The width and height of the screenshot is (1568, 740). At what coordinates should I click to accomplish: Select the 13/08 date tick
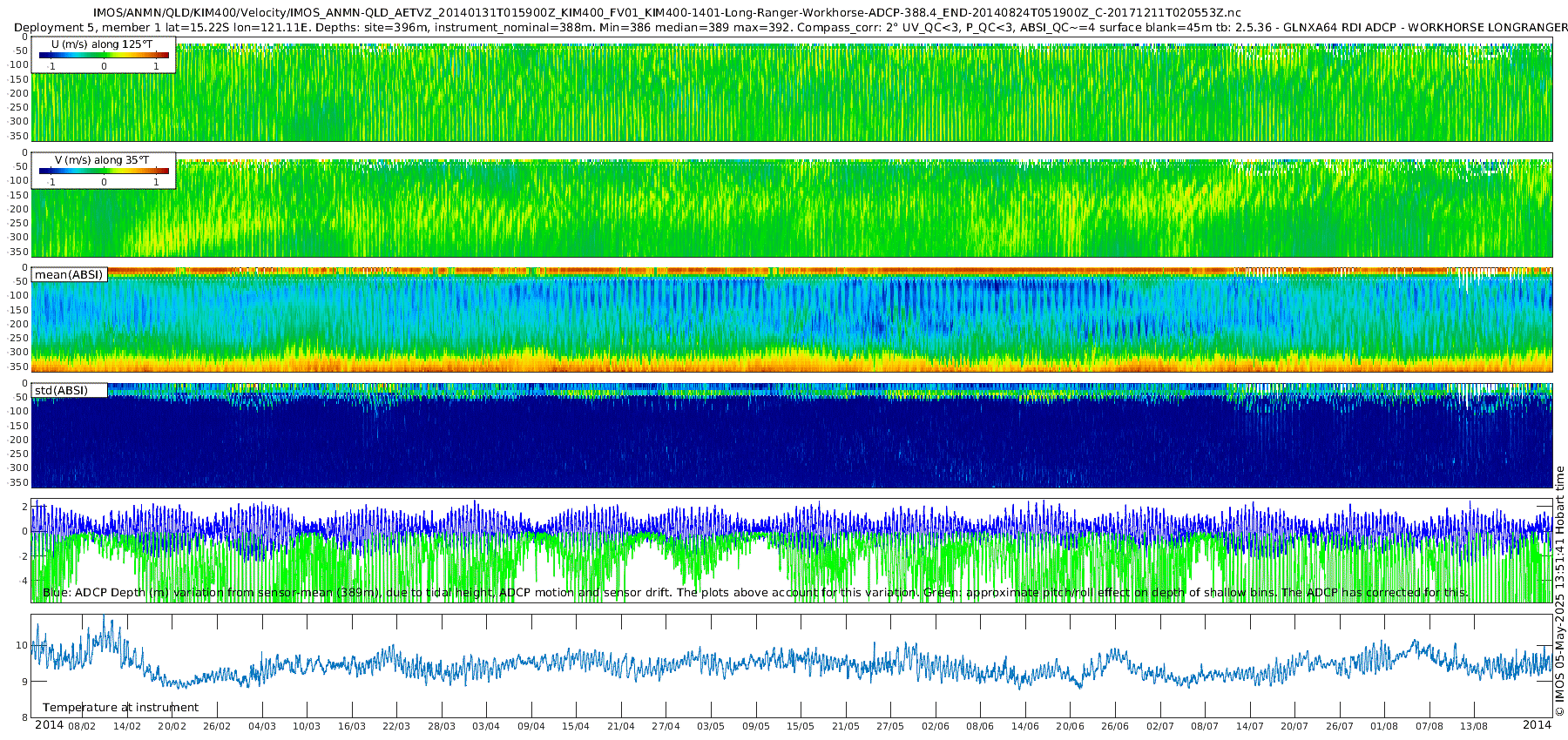1474,726
